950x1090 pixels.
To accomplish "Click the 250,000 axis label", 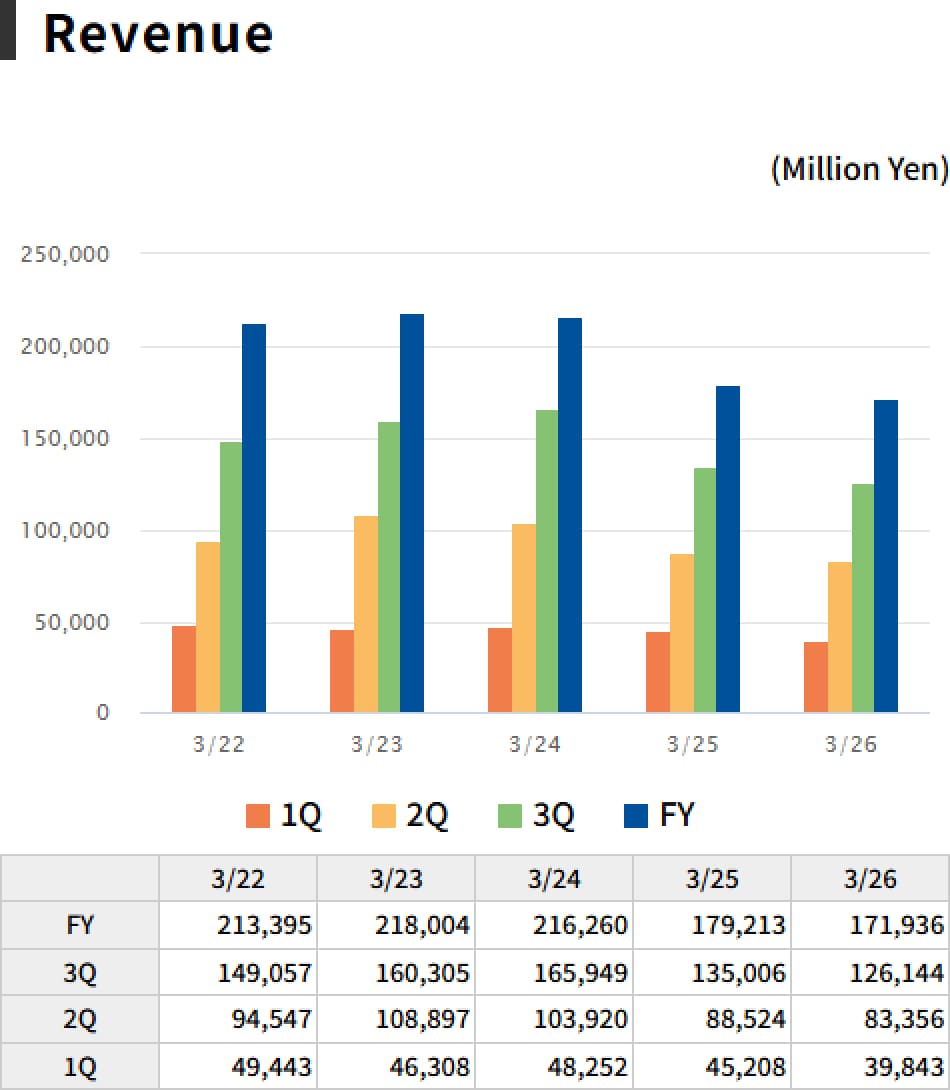I will pyautogui.click(x=65, y=254).
